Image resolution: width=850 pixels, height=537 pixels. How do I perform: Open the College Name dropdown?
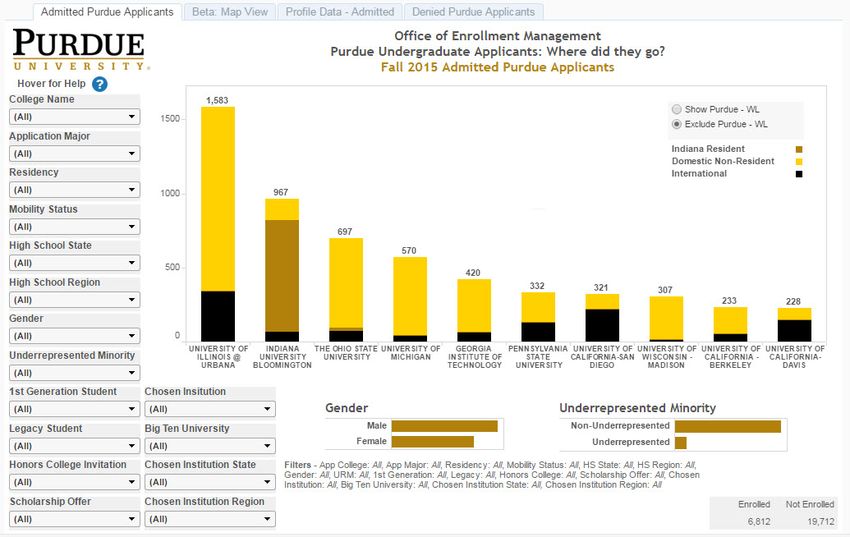pos(74,117)
